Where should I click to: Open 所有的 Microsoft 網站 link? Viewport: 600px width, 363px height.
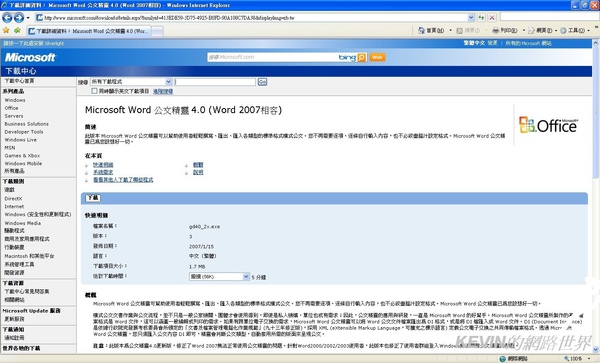(x=528, y=43)
